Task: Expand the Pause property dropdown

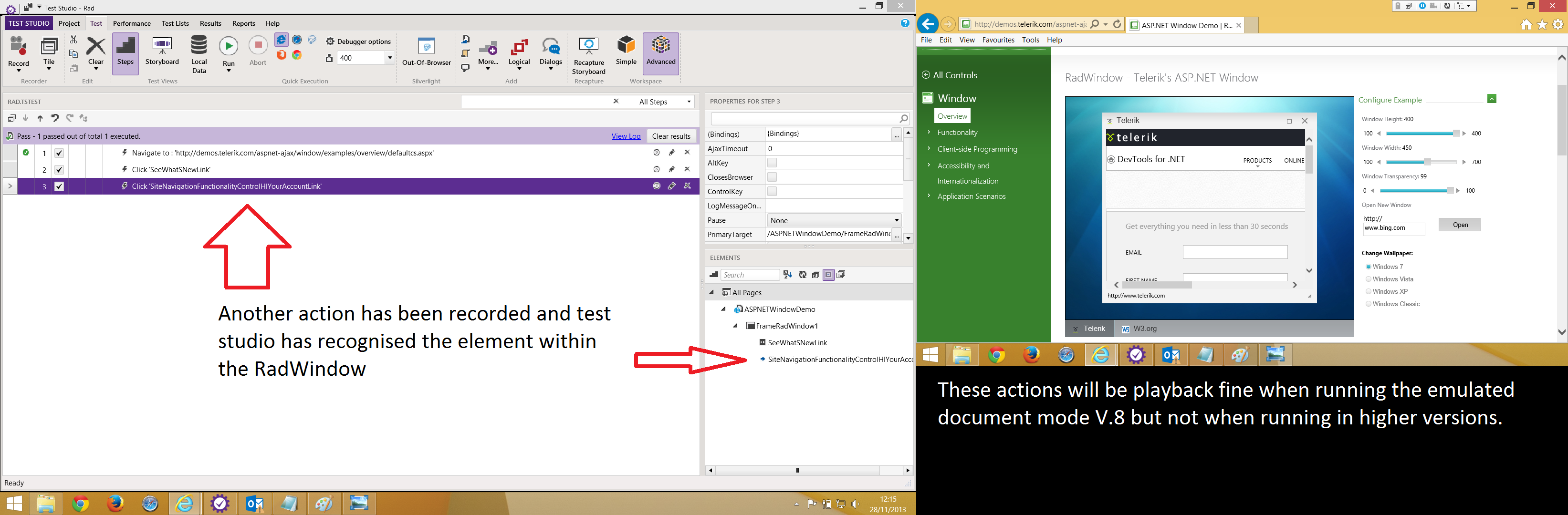Action: (896, 220)
